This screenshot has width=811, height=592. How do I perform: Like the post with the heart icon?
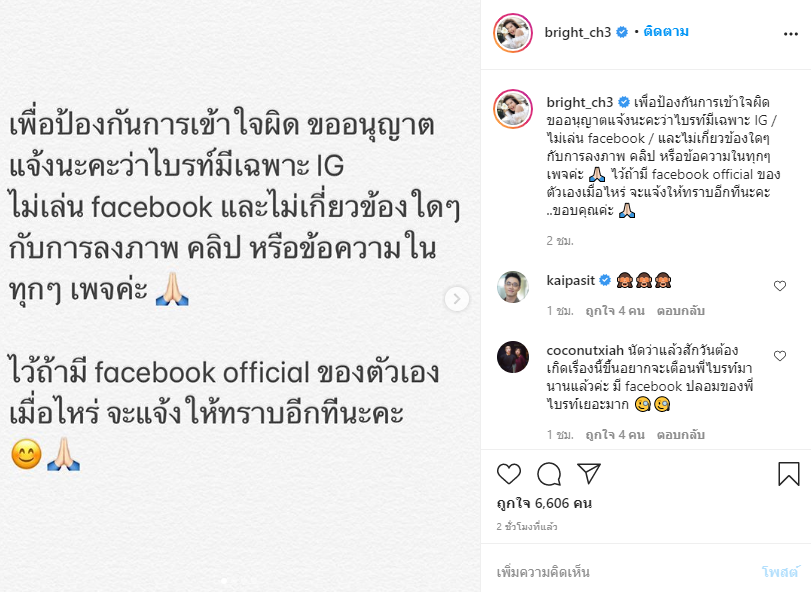click(509, 474)
